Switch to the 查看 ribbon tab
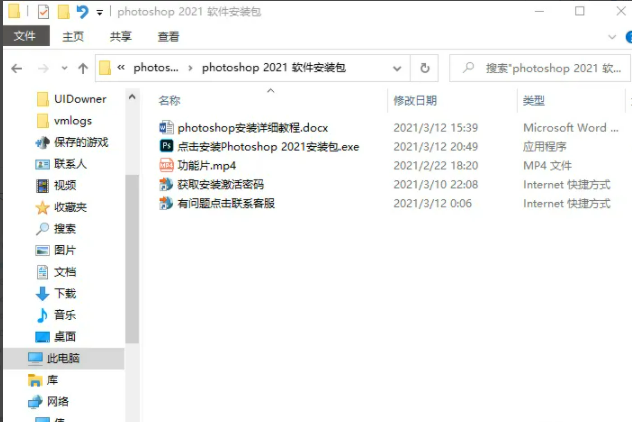The width and height of the screenshot is (632, 422). 168,37
